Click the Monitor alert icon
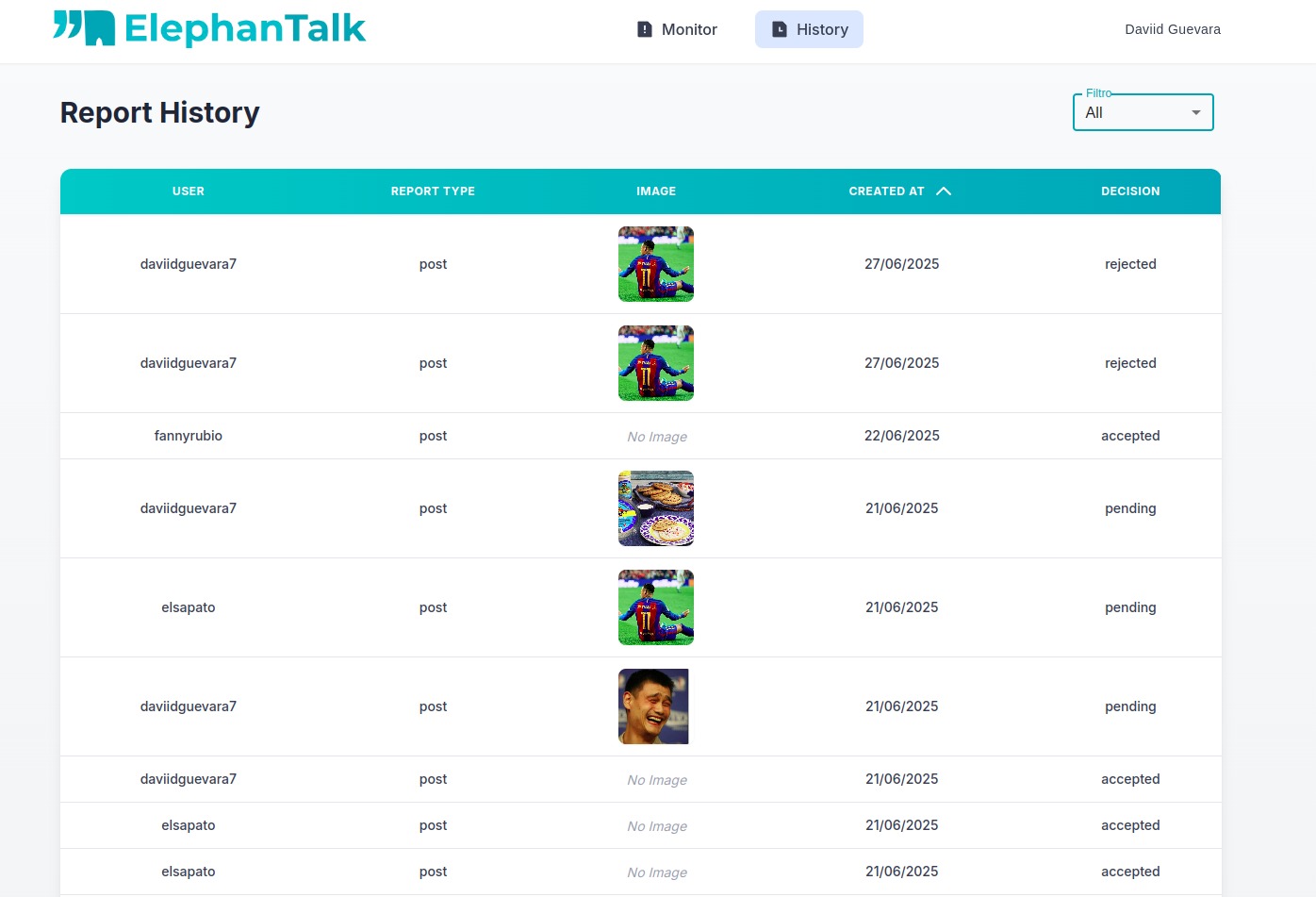 coord(645,29)
